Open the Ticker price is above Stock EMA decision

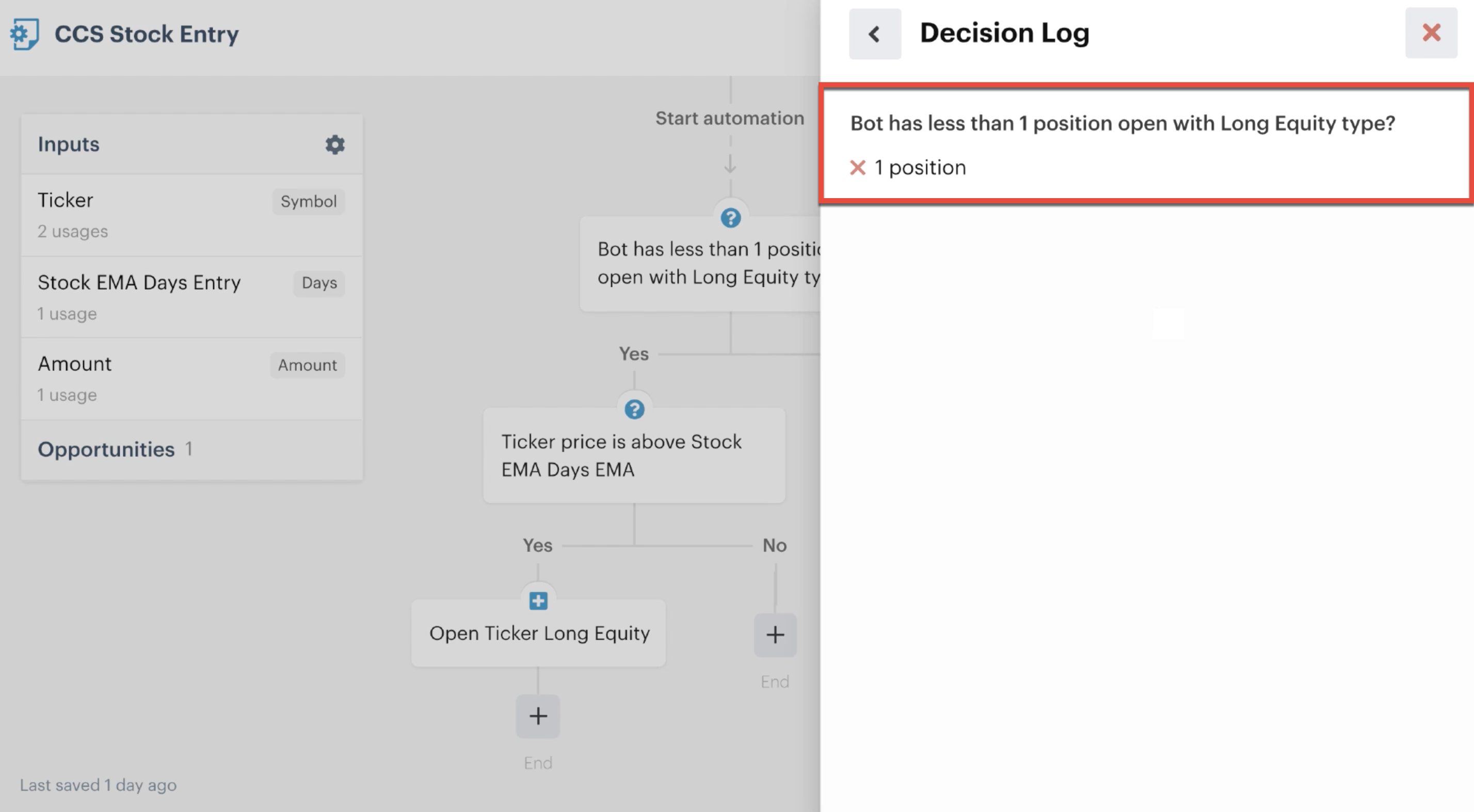634,455
